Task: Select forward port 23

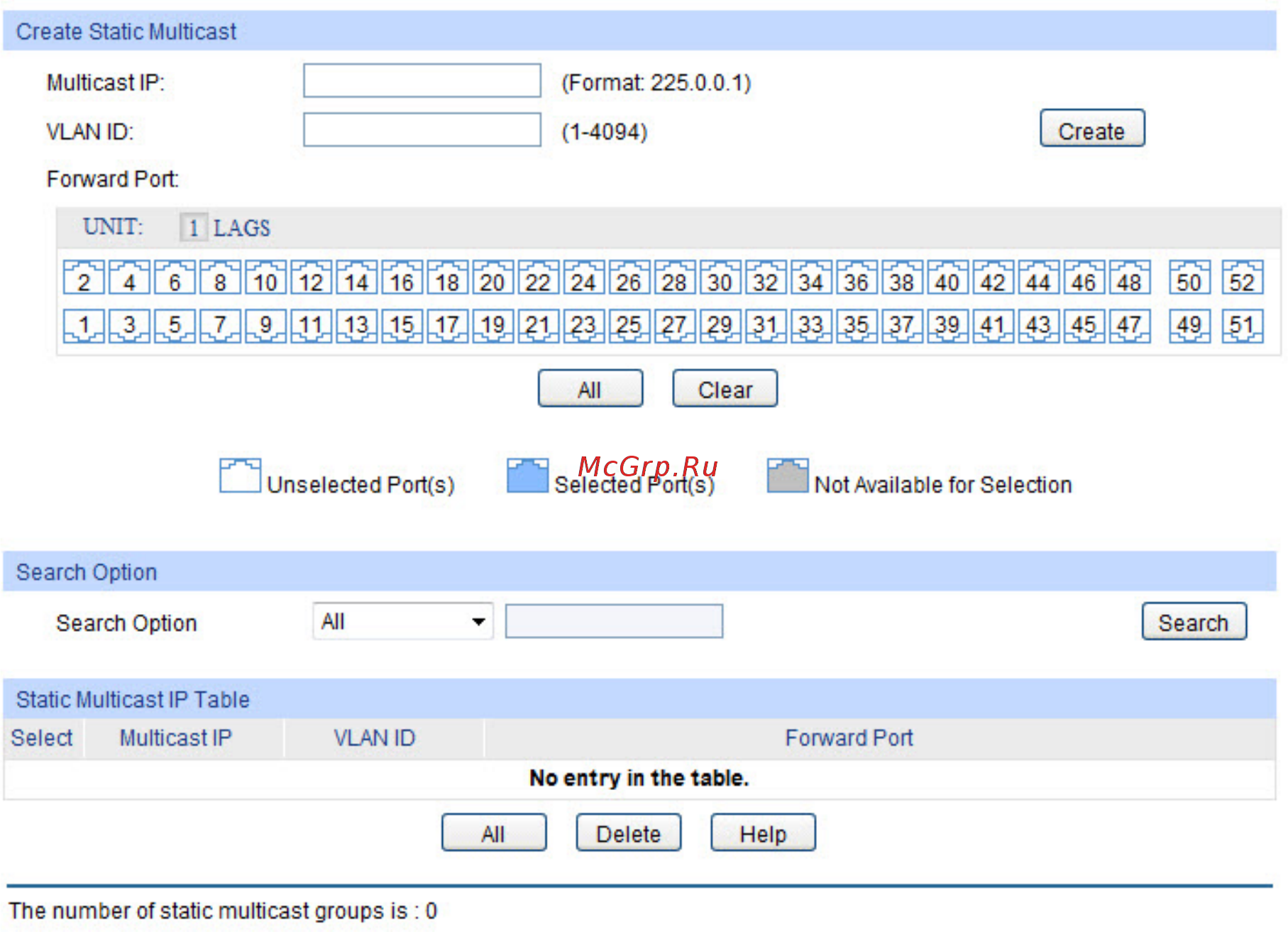Action: 583,326
